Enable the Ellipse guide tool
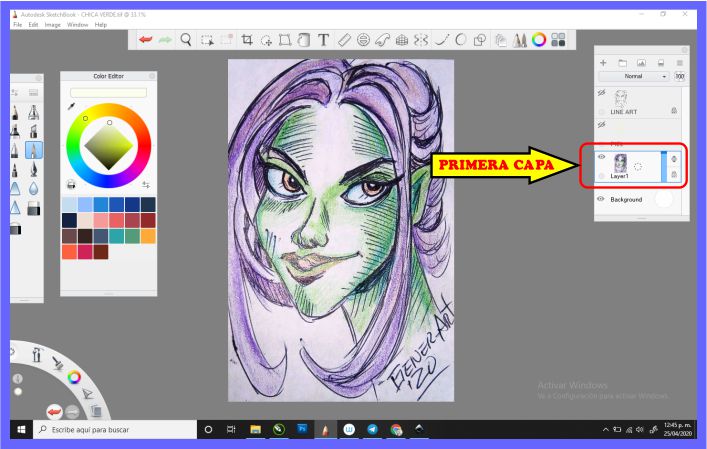This screenshot has width=707, height=449. pyautogui.click(x=363, y=40)
